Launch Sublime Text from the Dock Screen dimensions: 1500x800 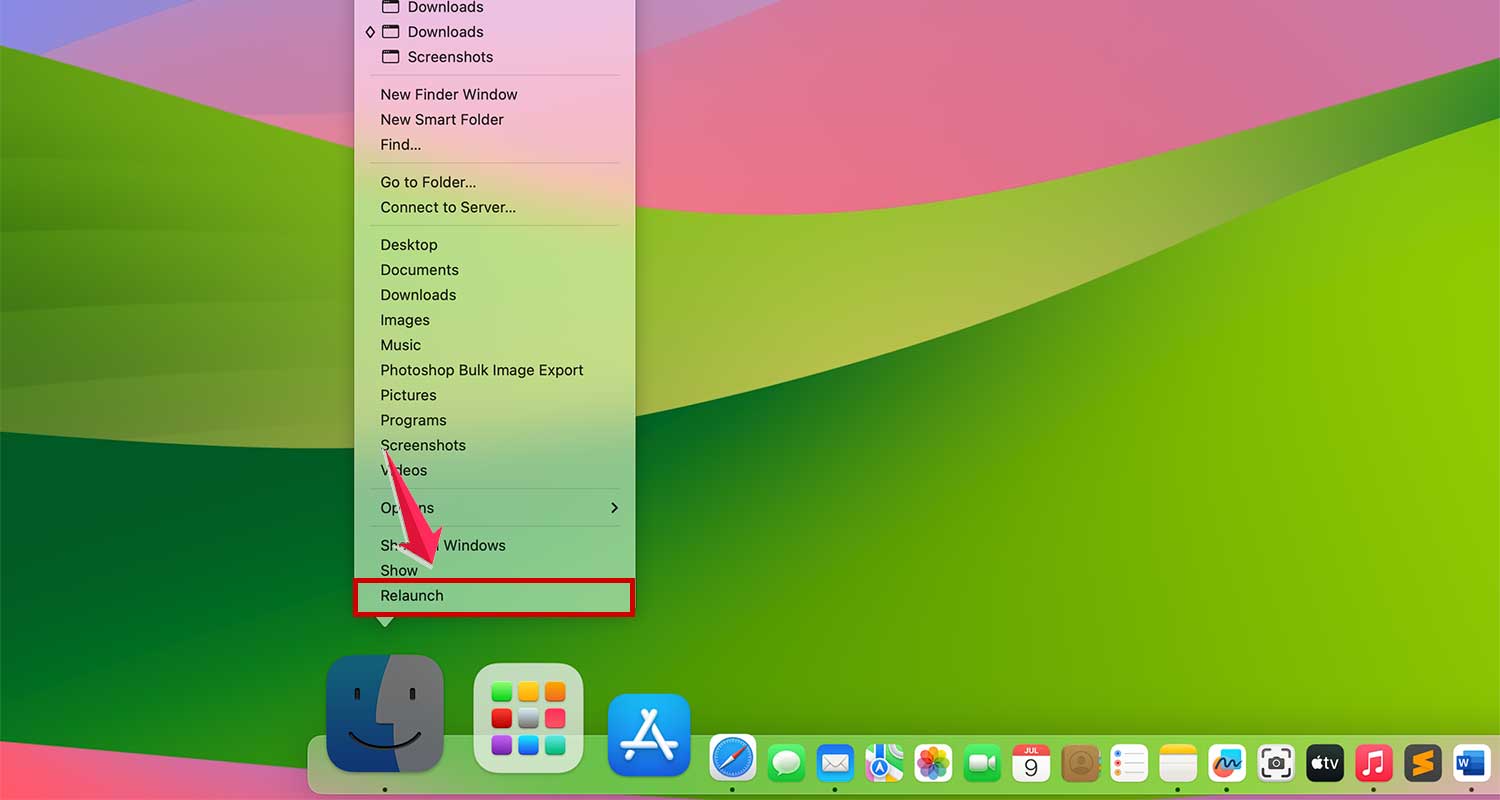click(x=1422, y=763)
